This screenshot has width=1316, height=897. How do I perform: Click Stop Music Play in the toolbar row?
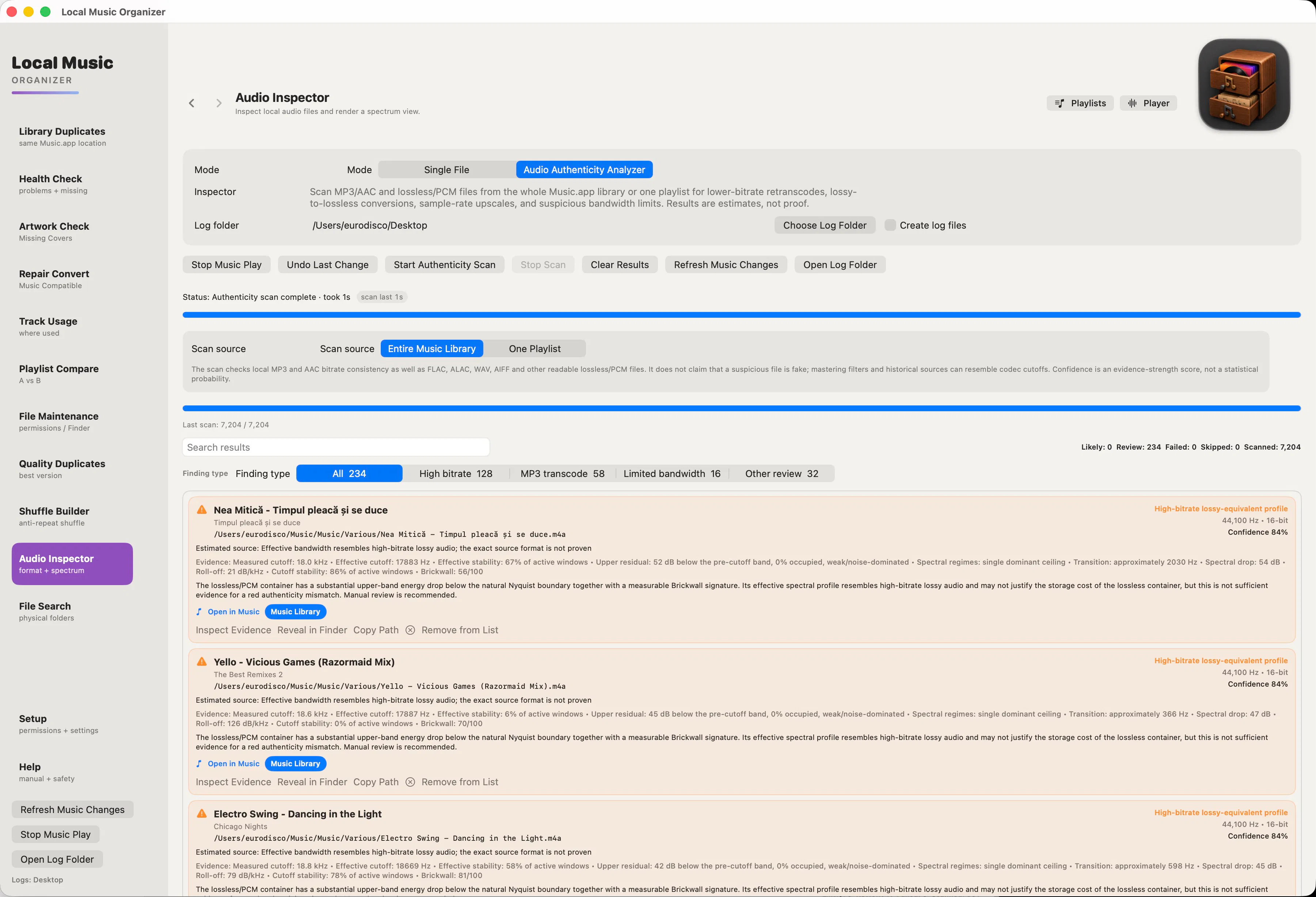227,265
